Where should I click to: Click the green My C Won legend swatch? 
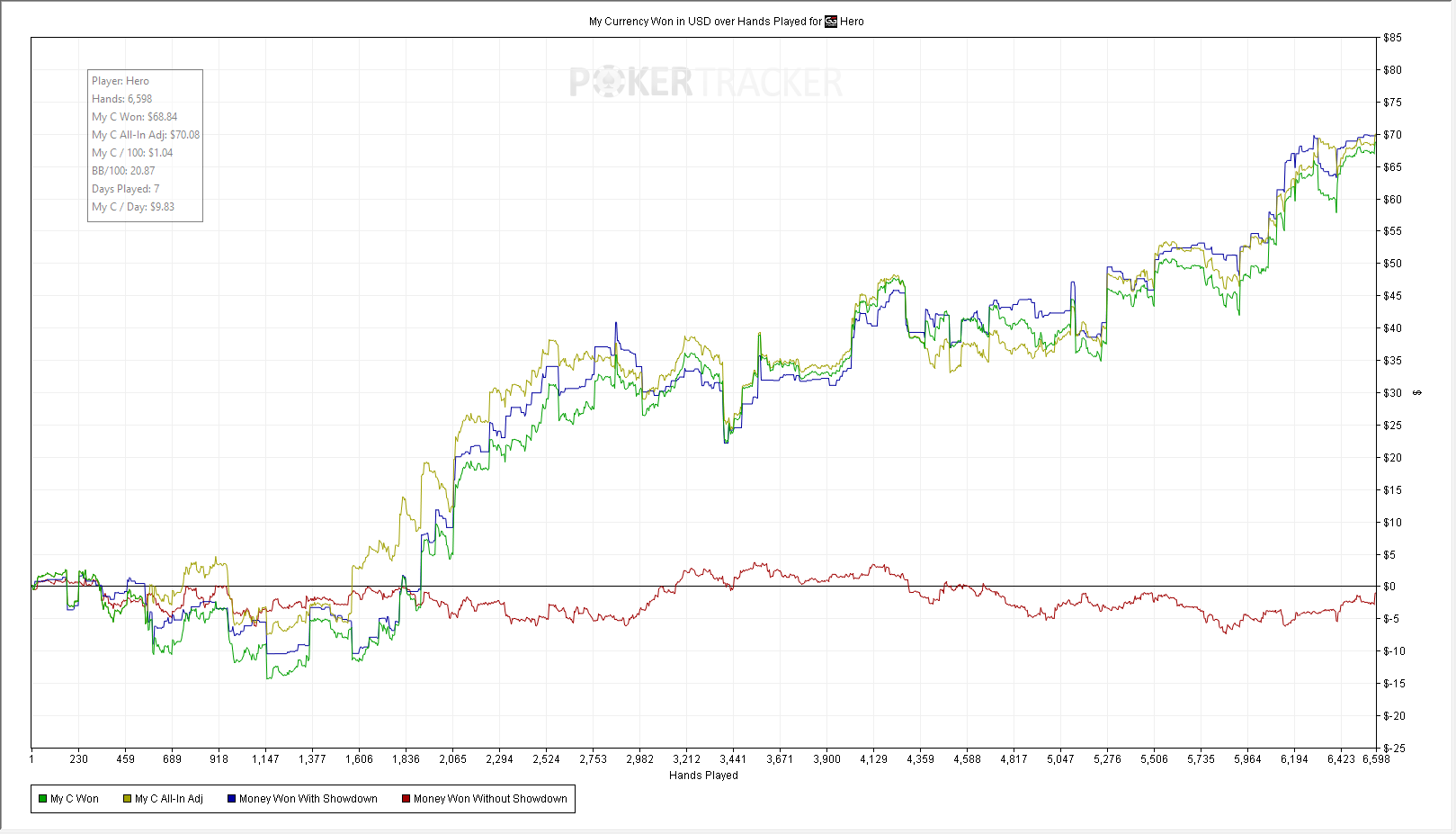point(42,799)
